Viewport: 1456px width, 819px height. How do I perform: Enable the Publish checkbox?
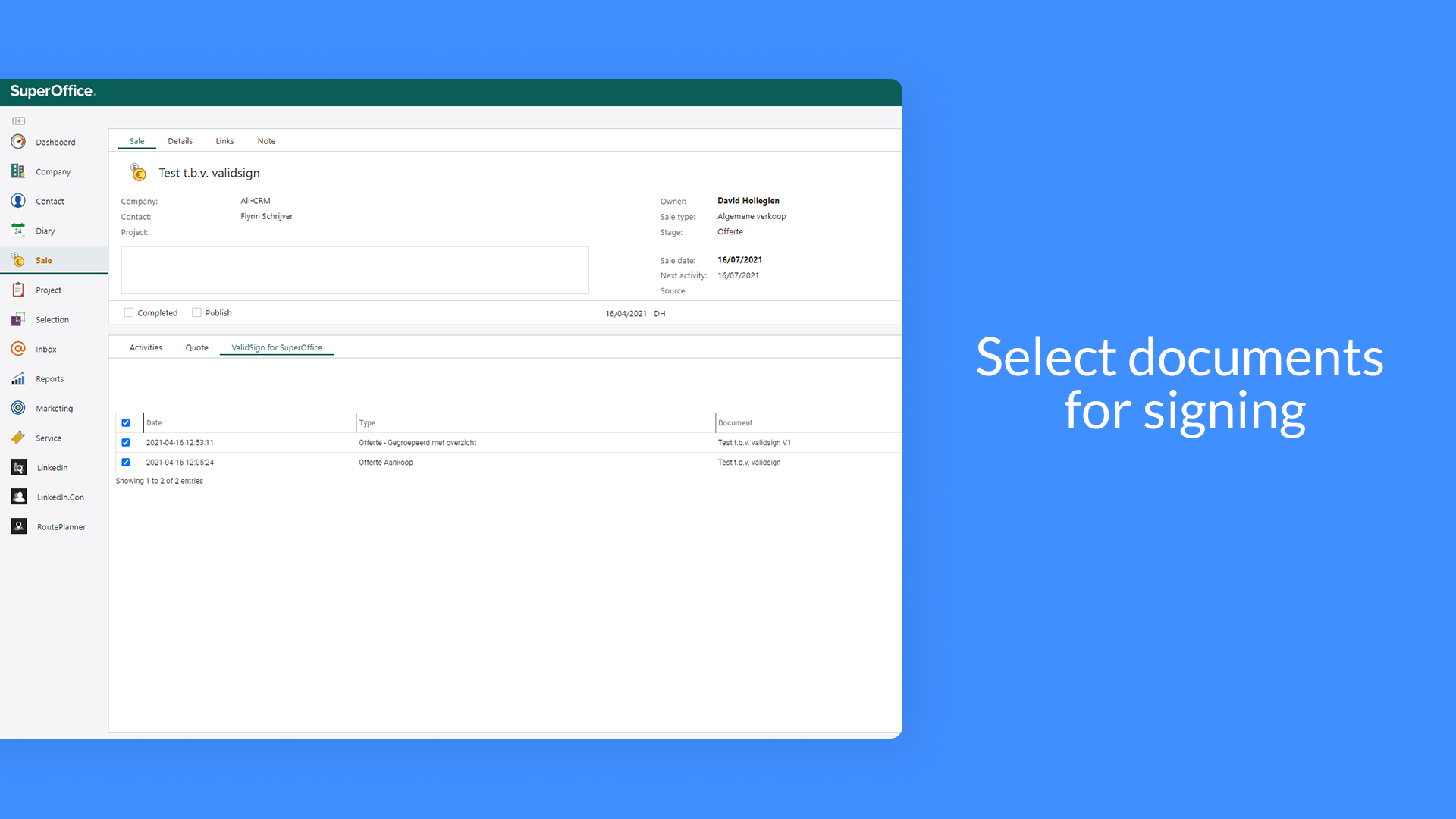pyautogui.click(x=197, y=312)
